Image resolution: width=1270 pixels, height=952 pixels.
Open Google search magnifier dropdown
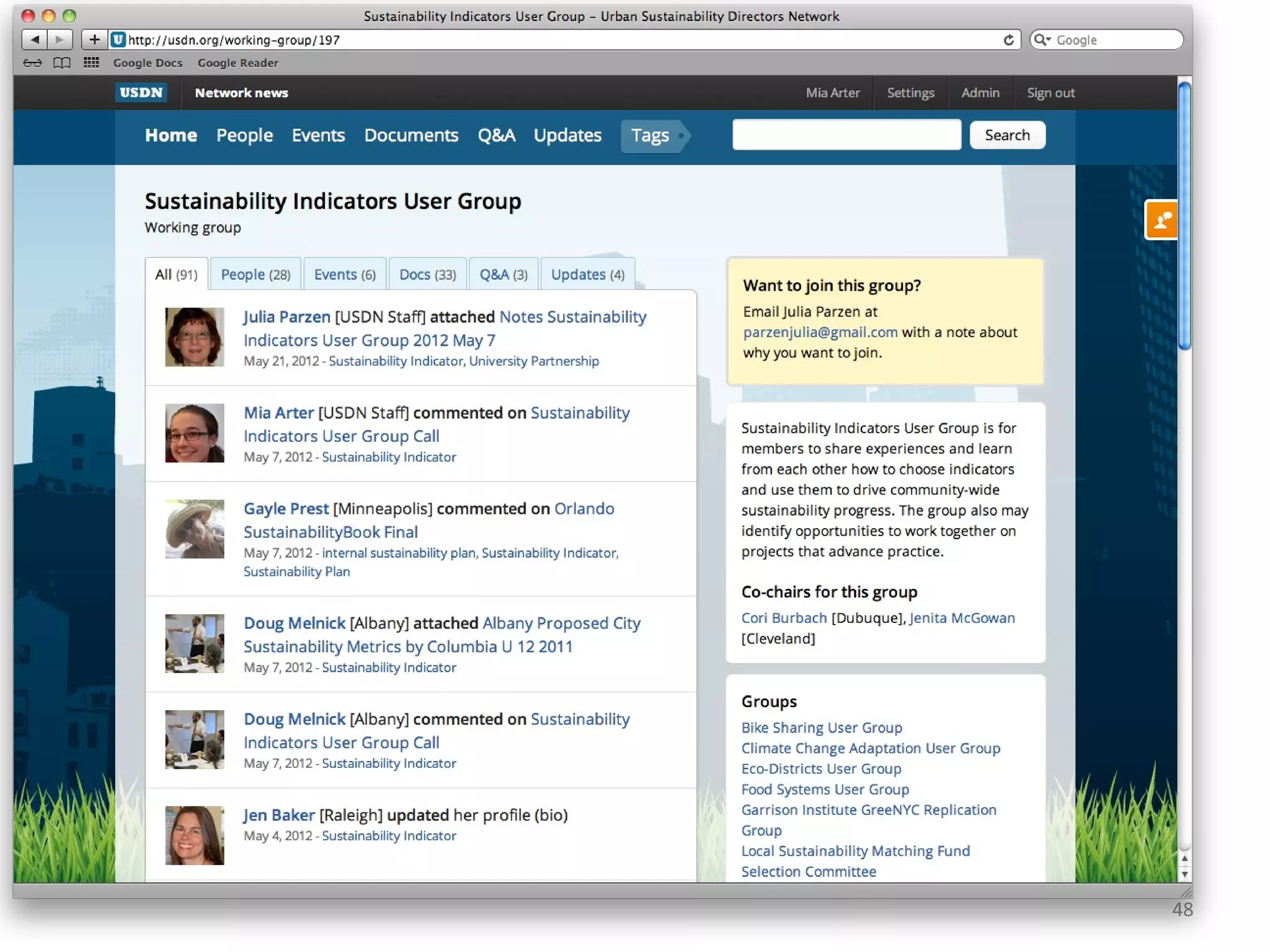pyautogui.click(x=1042, y=40)
